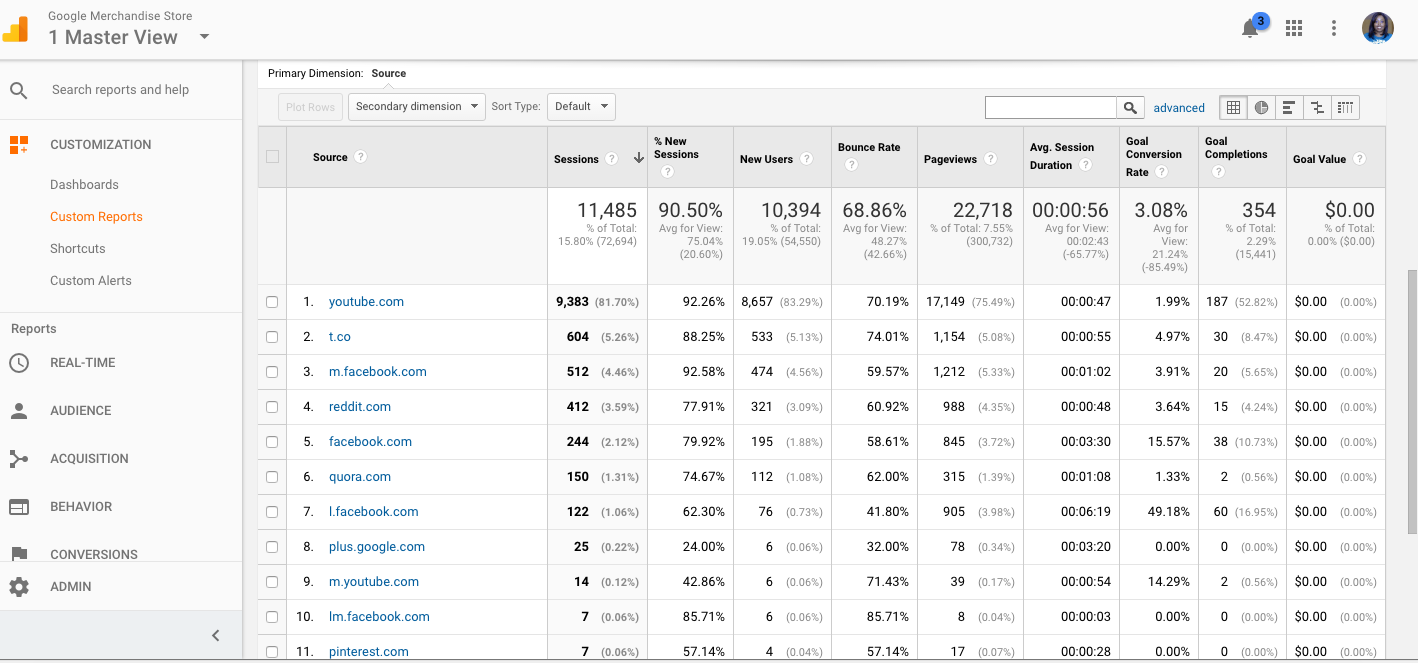
Task: Click into the table search input field
Action: click(x=1051, y=108)
